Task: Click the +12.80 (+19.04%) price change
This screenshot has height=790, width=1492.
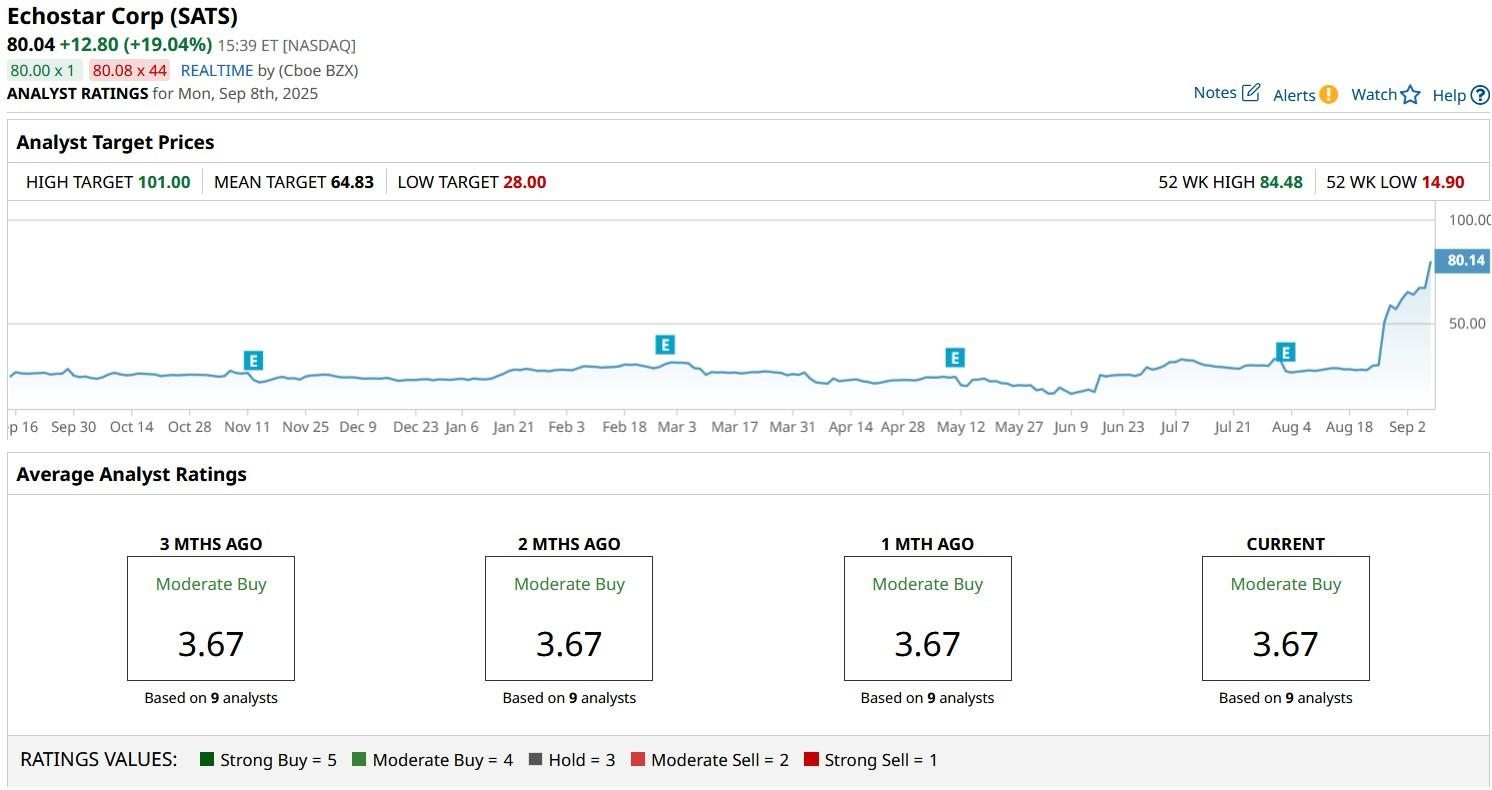Action: 136,45
